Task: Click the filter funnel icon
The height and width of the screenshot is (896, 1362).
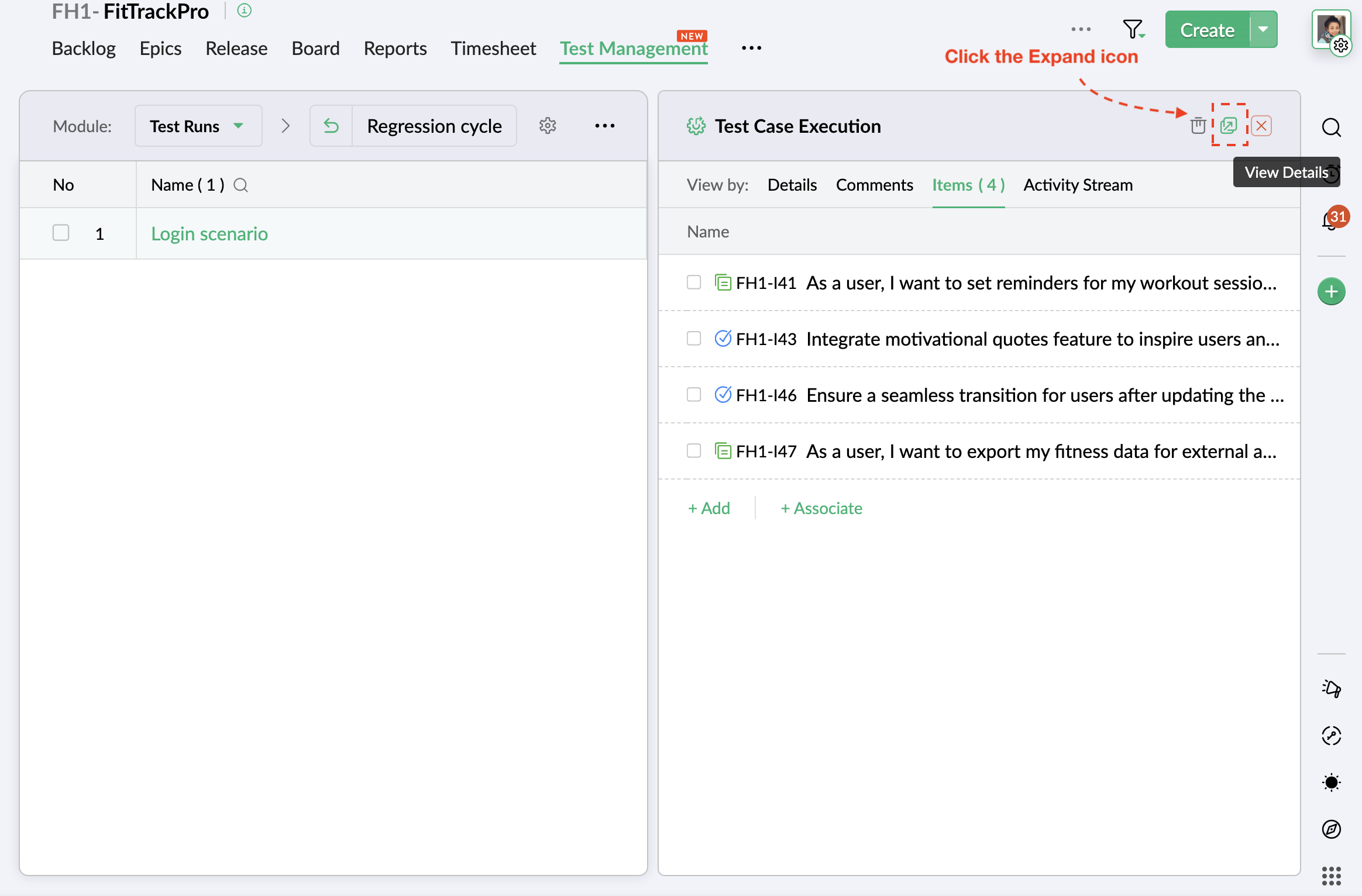Action: click(1133, 29)
